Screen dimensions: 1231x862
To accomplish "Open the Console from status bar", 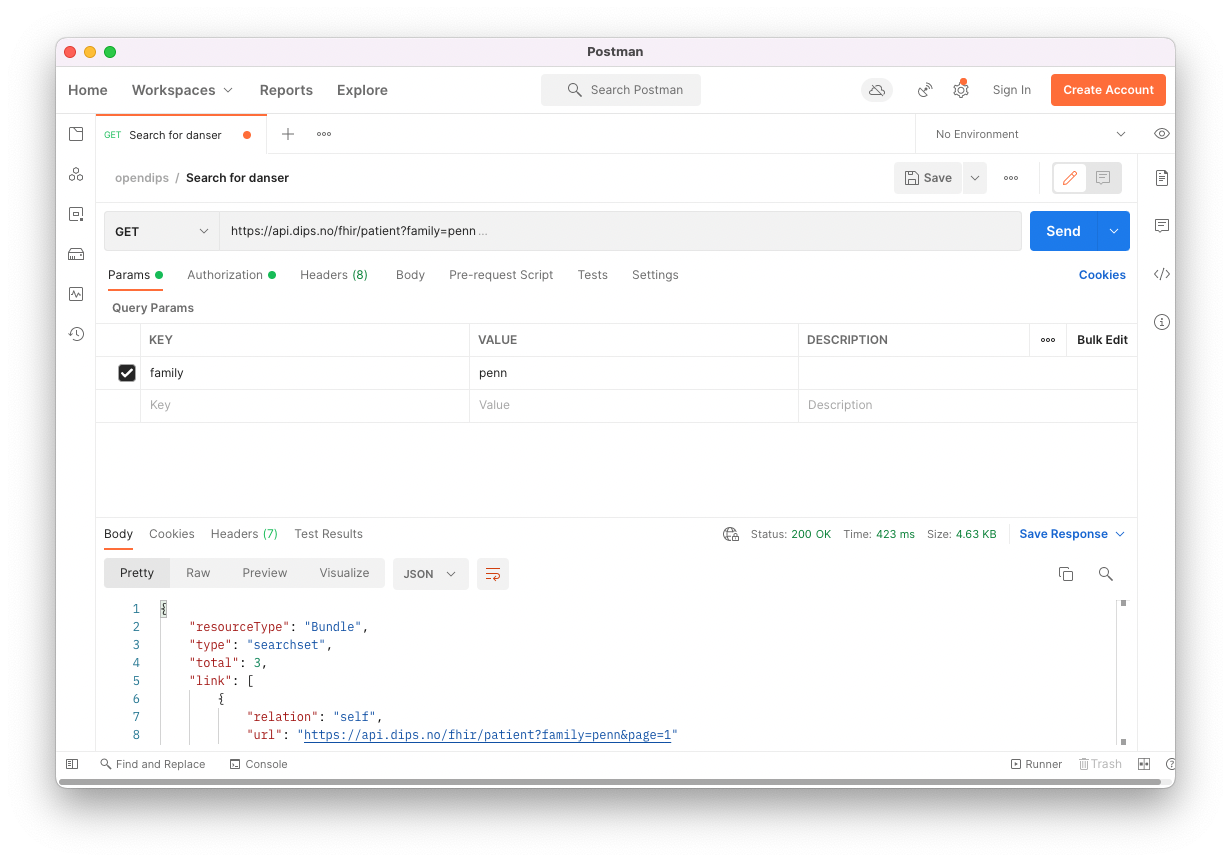I will 258,764.
